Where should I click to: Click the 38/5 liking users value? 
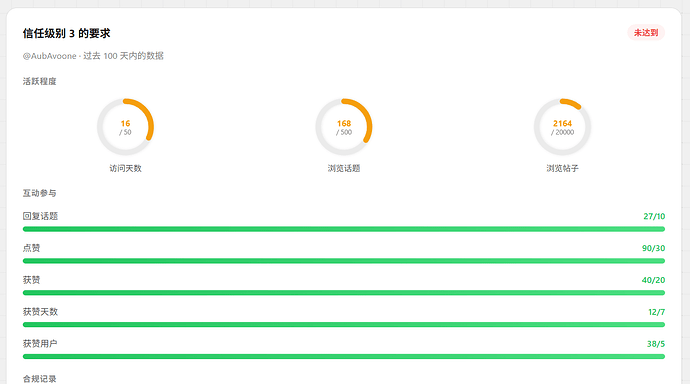656,344
